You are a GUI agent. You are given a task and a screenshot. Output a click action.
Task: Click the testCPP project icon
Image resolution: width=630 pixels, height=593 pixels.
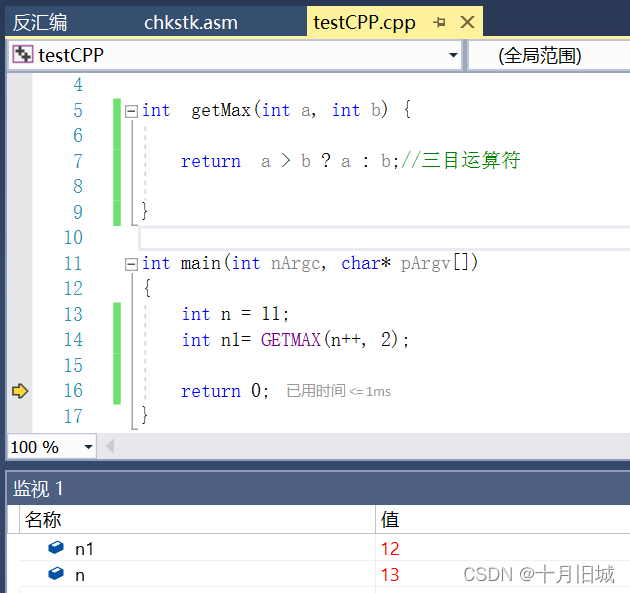[22, 55]
